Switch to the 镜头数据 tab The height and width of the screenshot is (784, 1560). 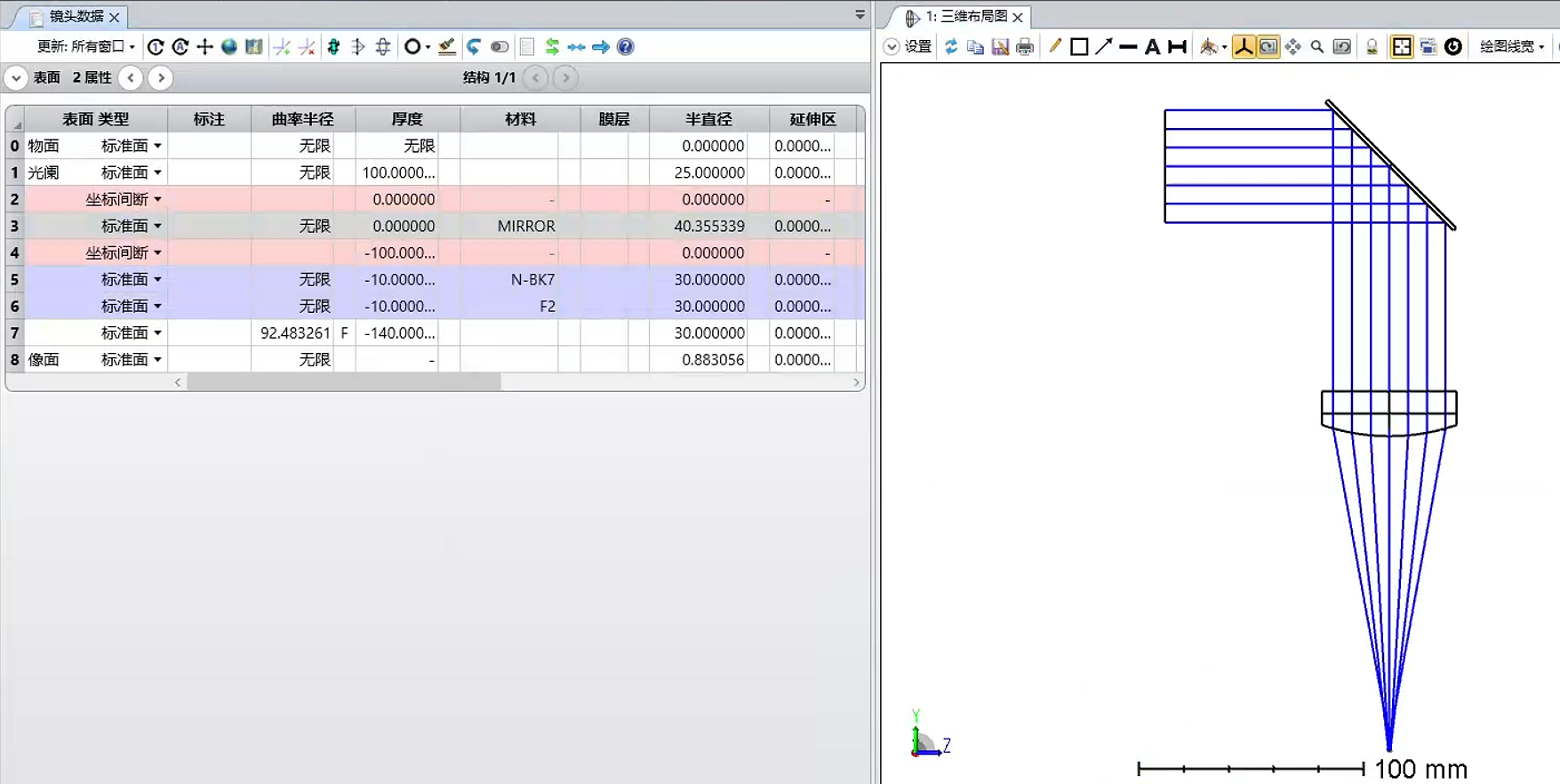[x=76, y=17]
